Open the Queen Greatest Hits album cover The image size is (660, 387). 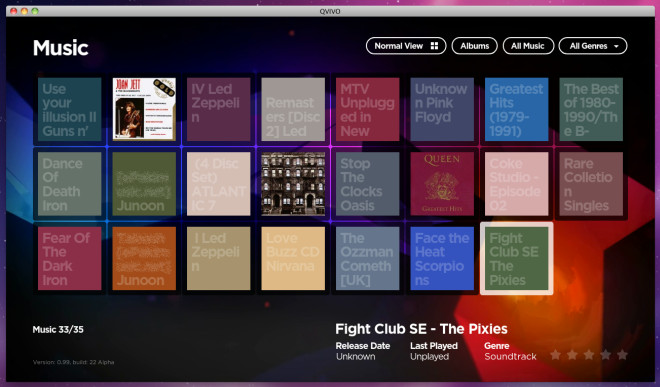(x=442, y=184)
